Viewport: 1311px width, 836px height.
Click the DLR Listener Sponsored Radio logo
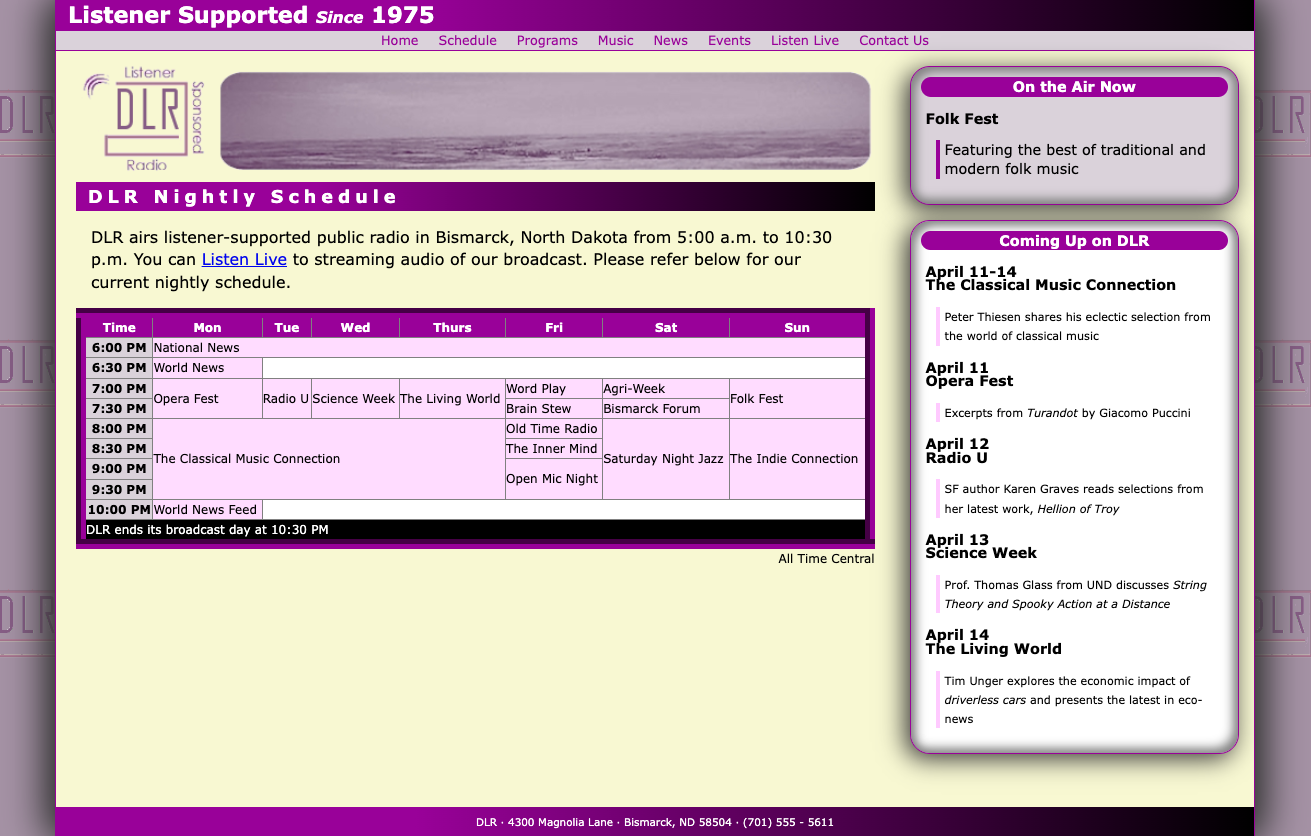point(144,119)
